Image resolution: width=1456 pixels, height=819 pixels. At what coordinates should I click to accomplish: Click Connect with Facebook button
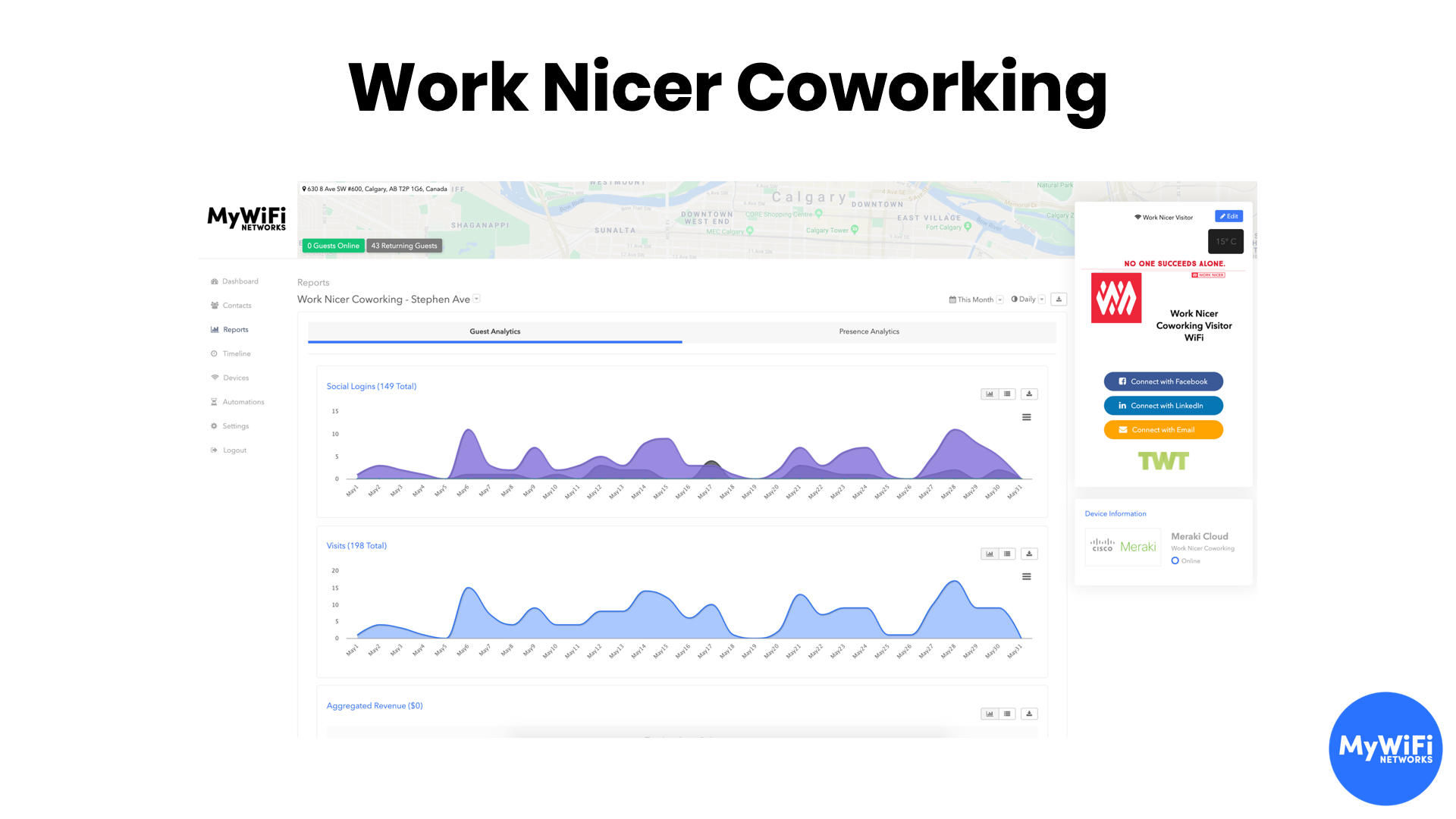coord(1162,381)
